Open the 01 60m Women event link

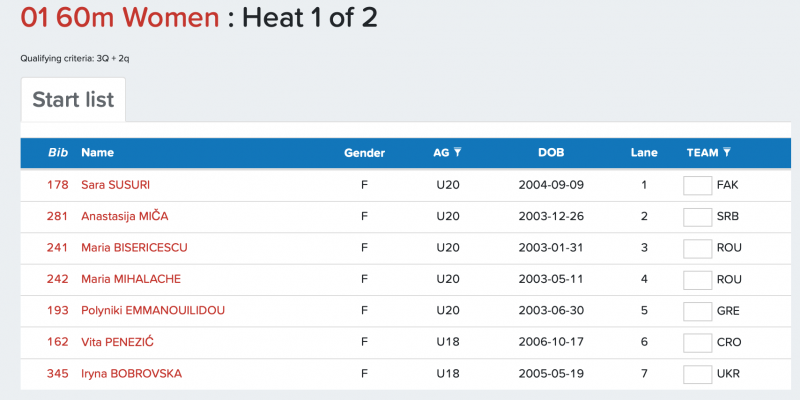pyautogui.click(x=119, y=18)
